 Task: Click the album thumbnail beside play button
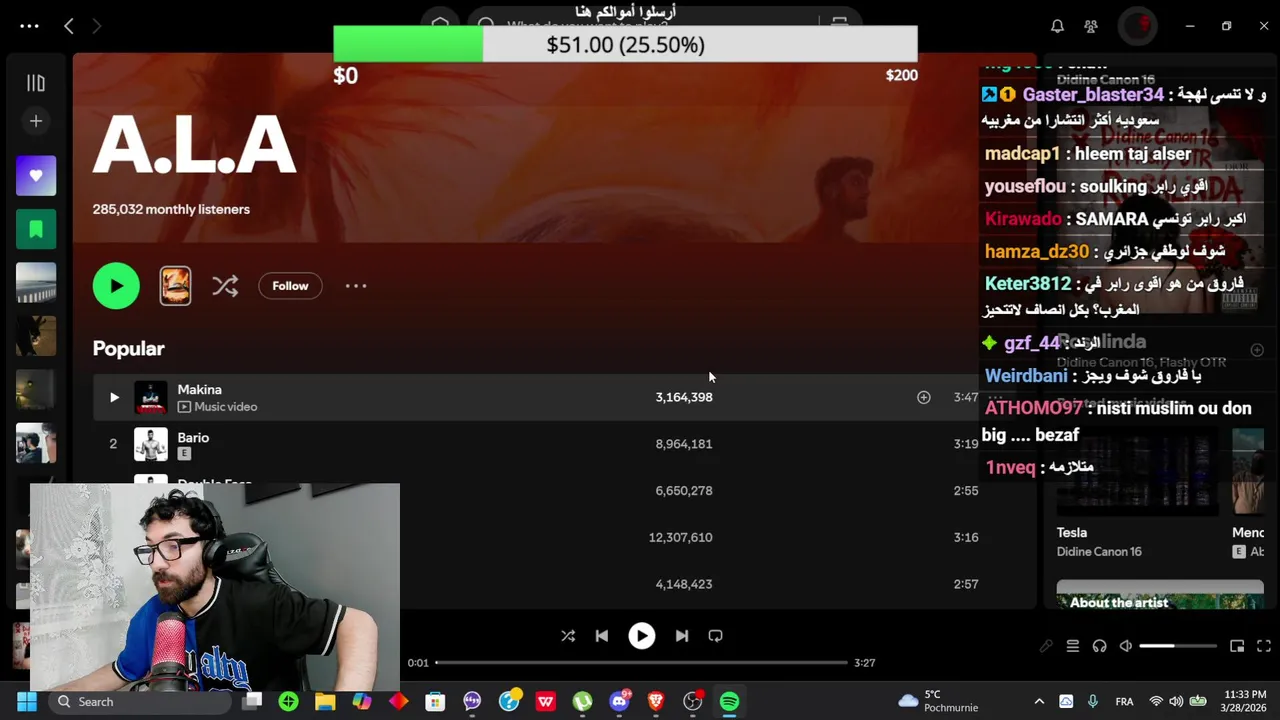click(175, 286)
